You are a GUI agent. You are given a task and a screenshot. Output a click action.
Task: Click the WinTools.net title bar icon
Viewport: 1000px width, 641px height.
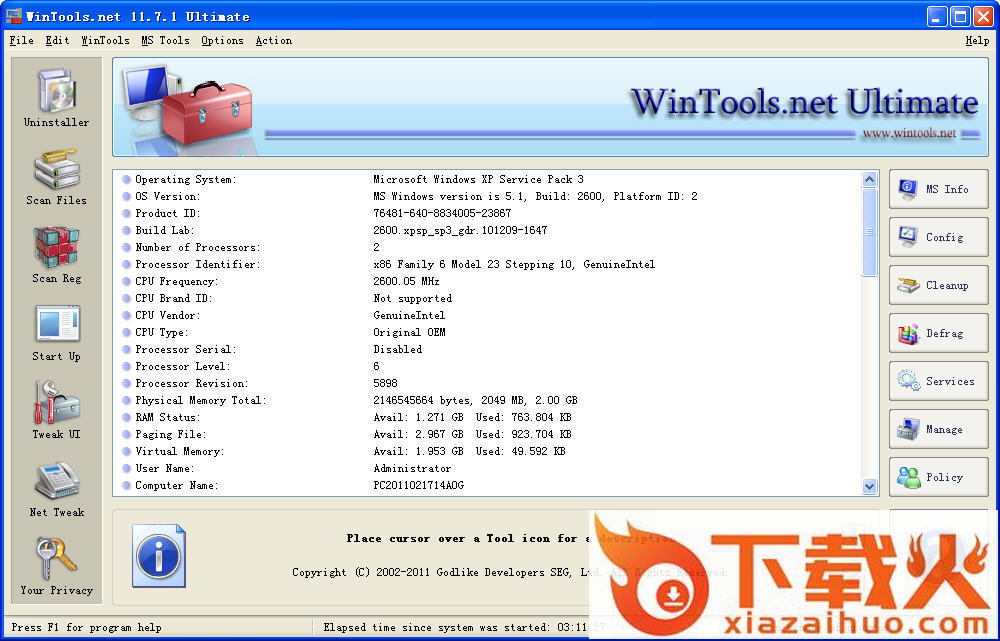(13, 16)
